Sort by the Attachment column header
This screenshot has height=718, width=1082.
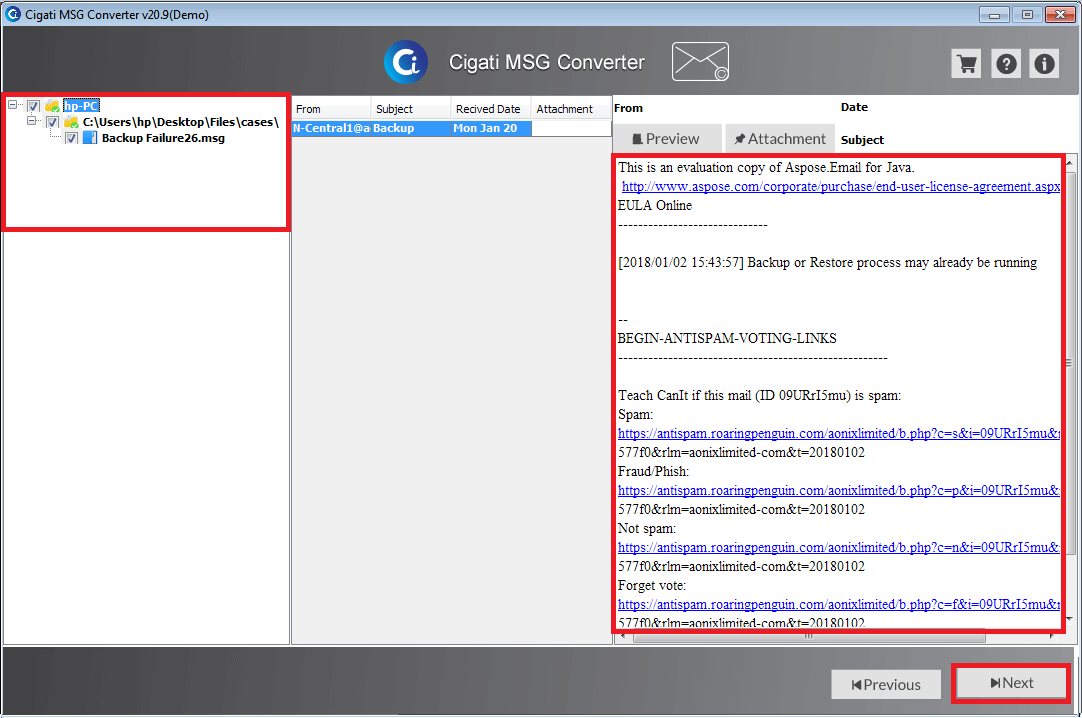point(571,109)
